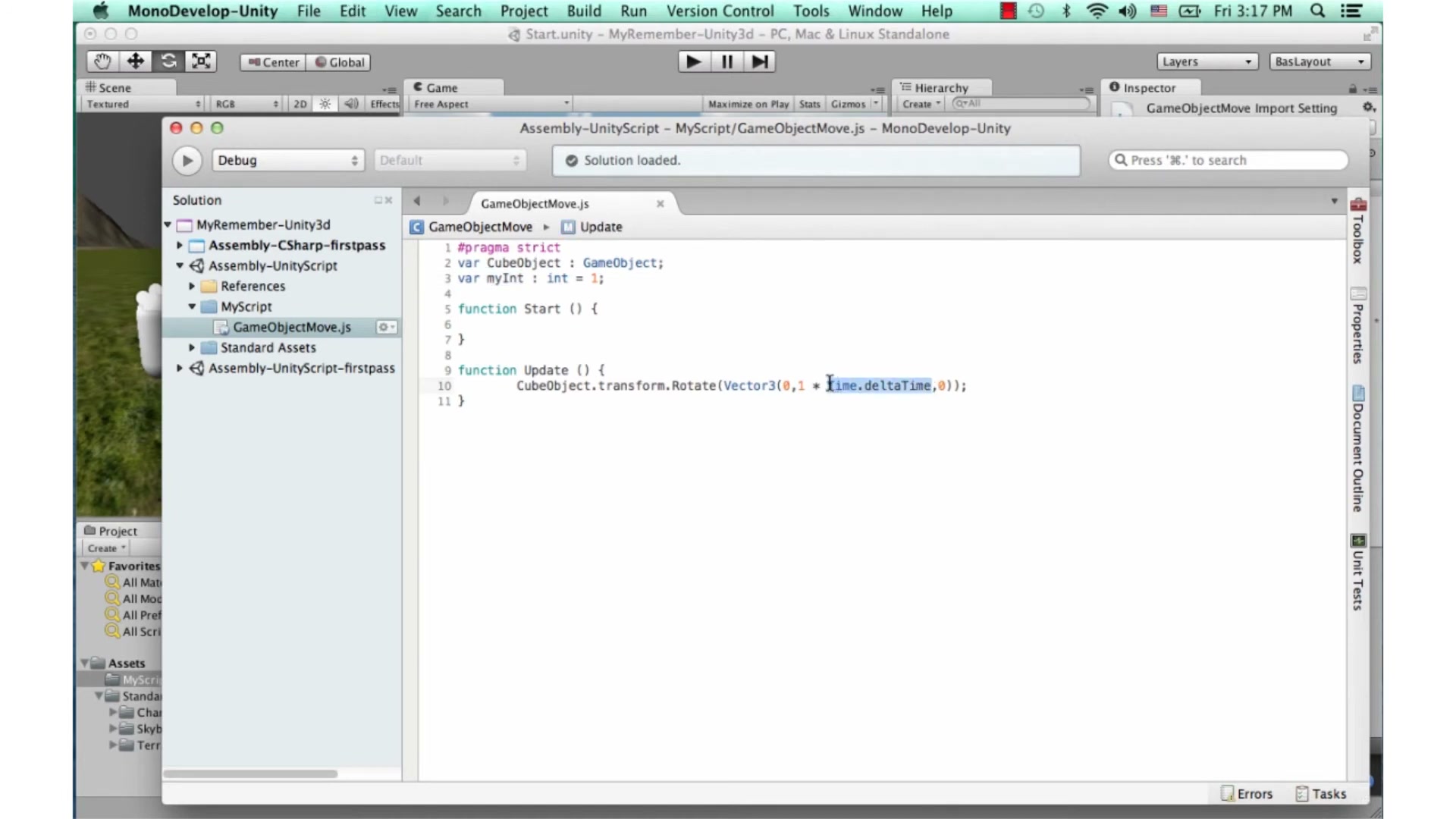Click the Hierarchy search field
This screenshot has width=1456, height=819.
click(x=1021, y=104)
